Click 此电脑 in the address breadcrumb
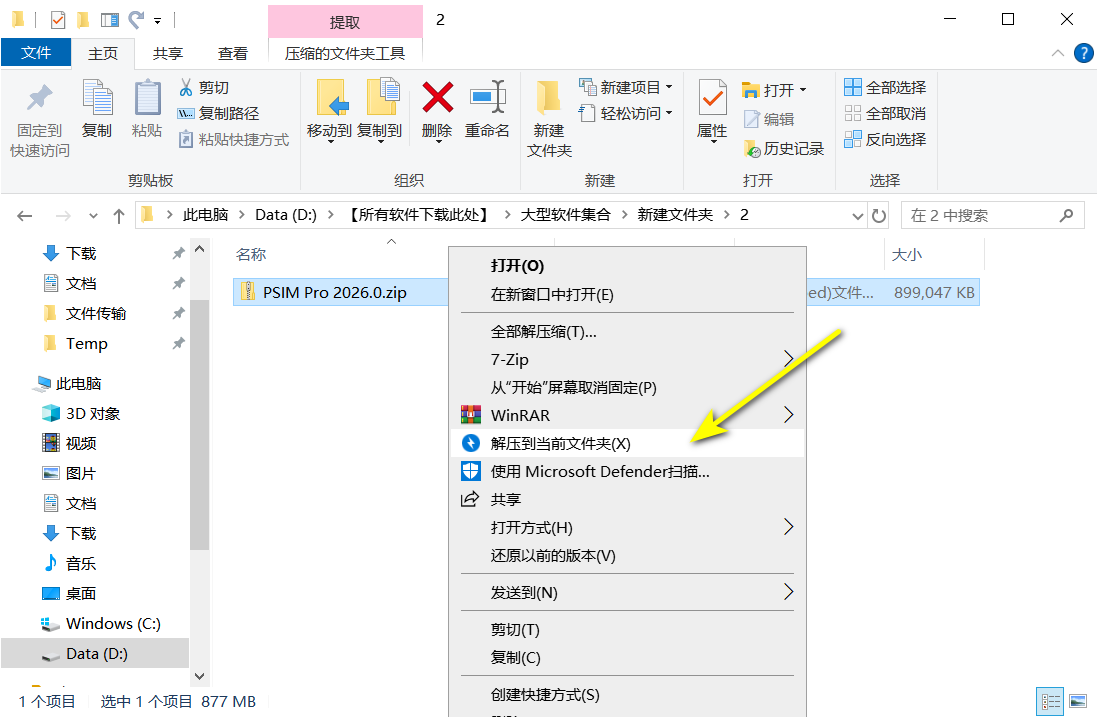Image resolution: width=1098 pixels, height=717 pixels. point(205,215)
